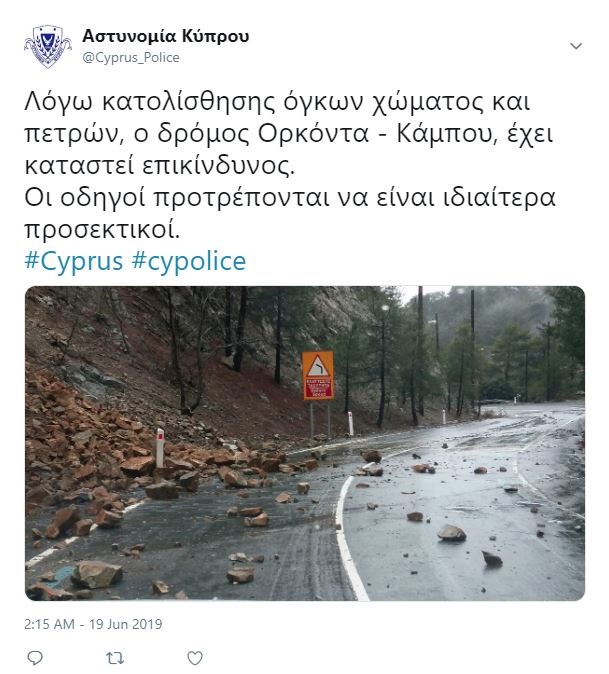Screen dimensions: 609x674
Task: Open the Cyprus Police crest avatar
Action: point(47,46)
